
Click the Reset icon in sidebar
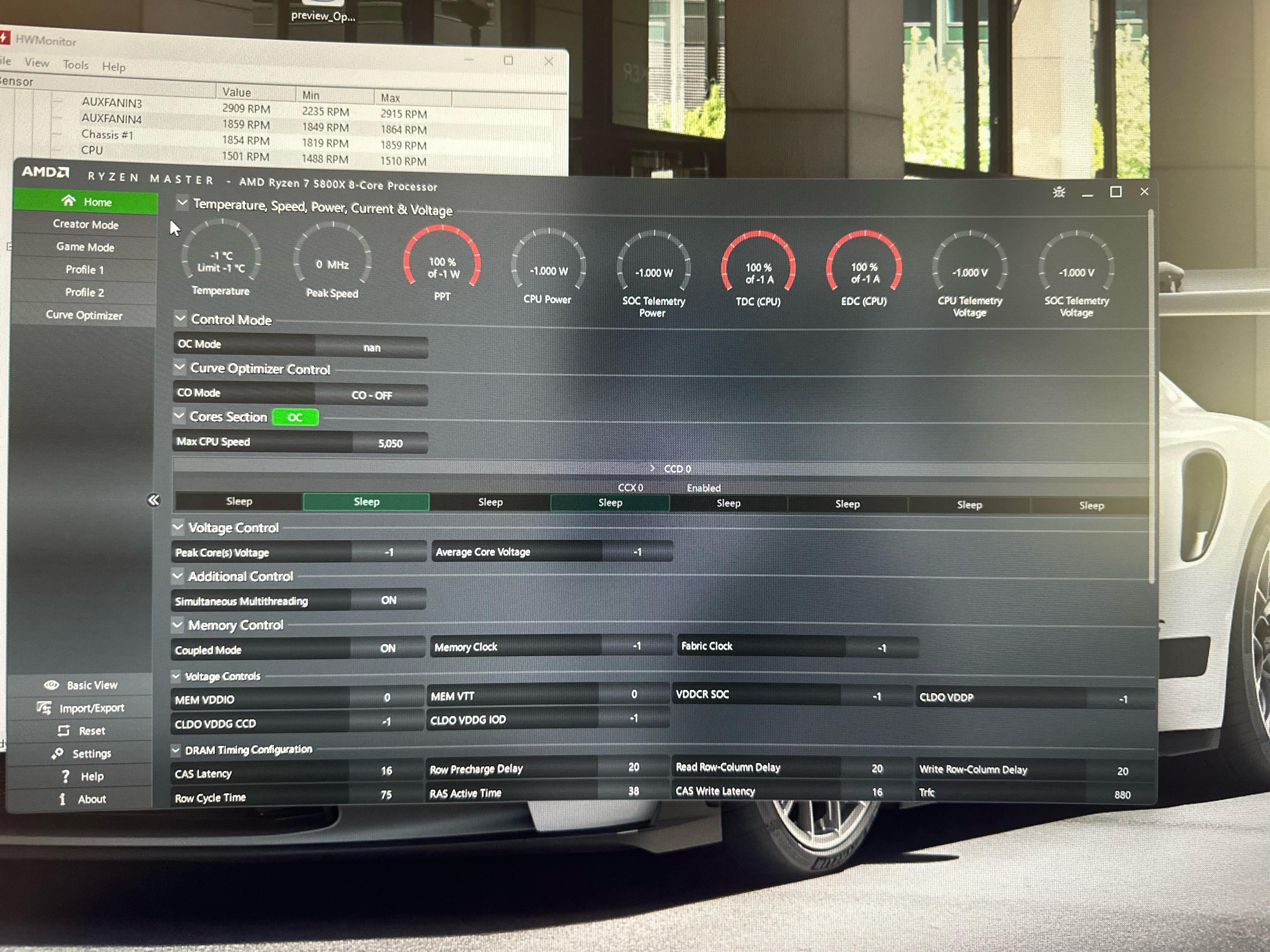(x=64, y=730)
